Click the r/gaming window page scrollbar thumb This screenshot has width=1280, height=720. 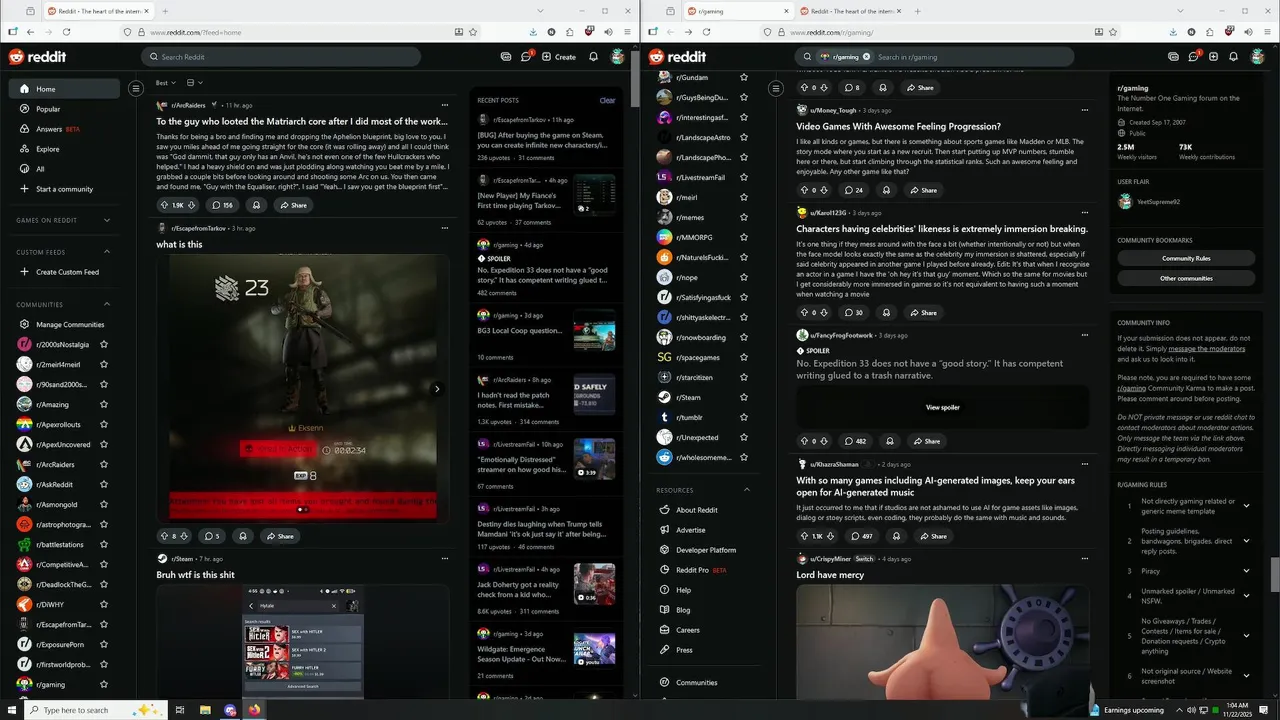[1274, 575]
